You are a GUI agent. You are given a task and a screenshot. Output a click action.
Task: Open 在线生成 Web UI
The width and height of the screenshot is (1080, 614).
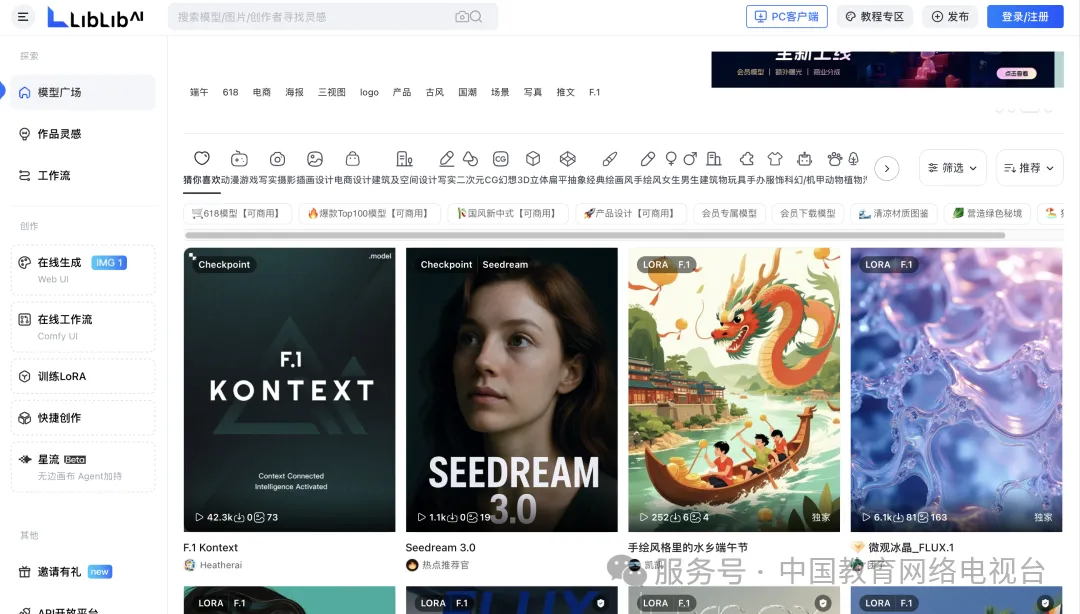coord(83,270)
